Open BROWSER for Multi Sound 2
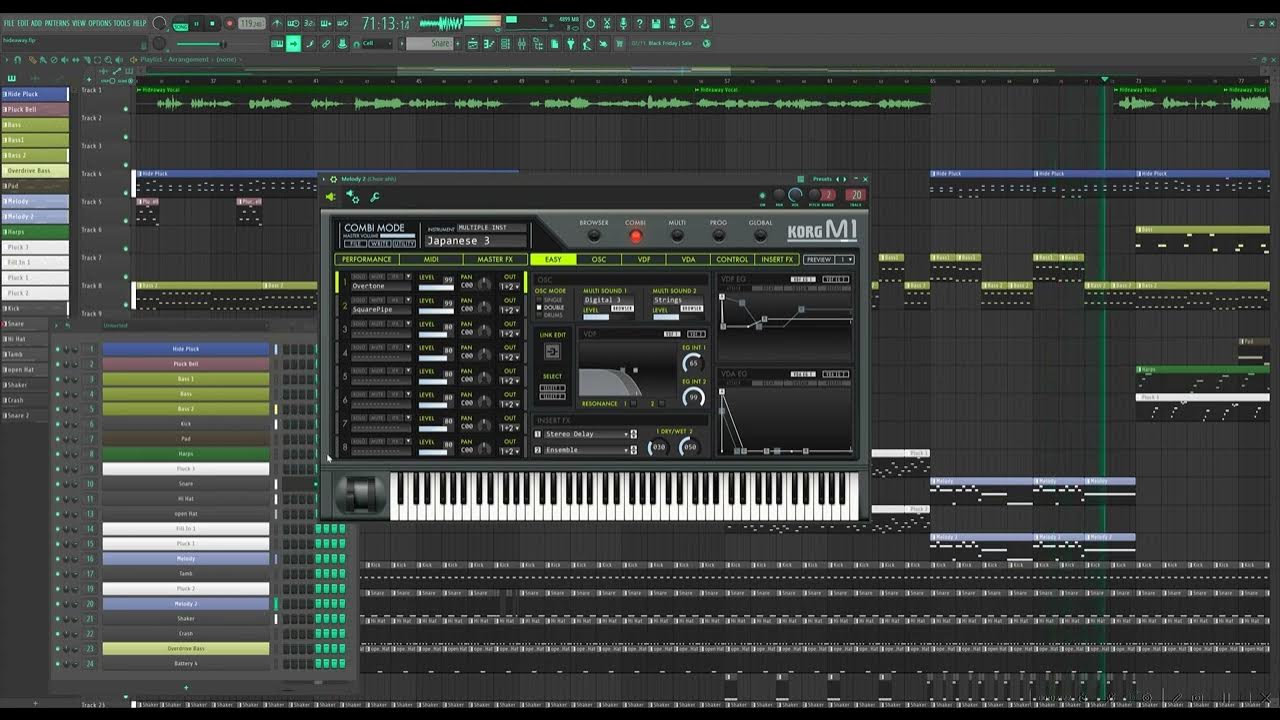1280x720 pixels. 692,309
